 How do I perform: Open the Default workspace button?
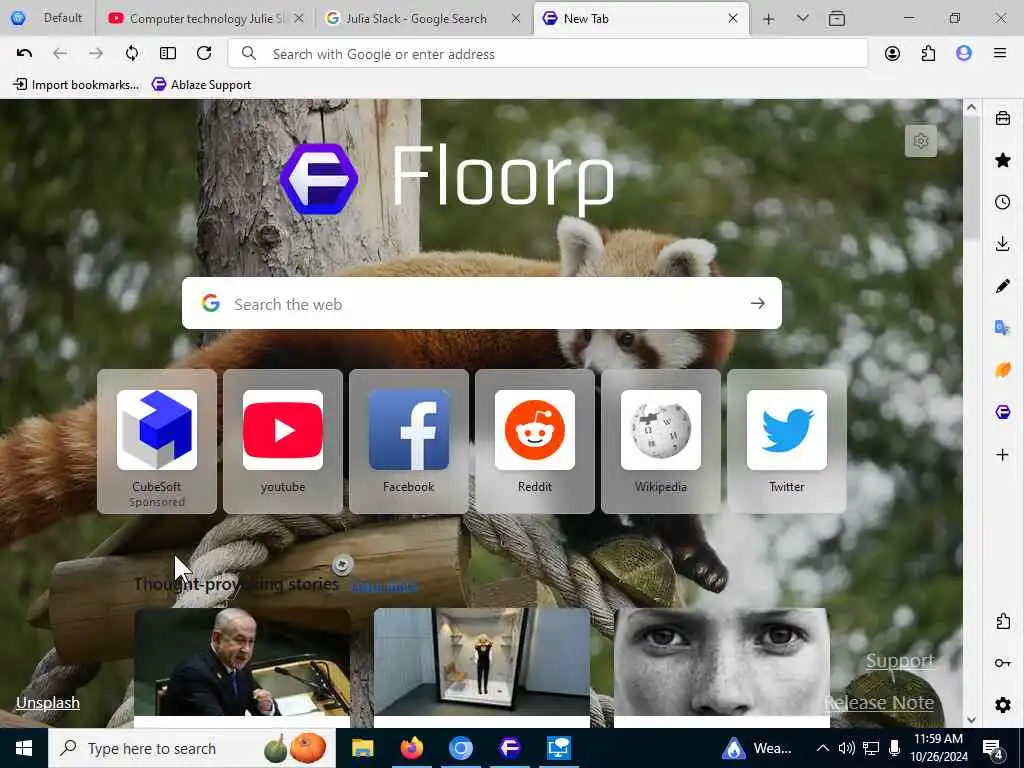pyautogui.click(x=47, y=18)
